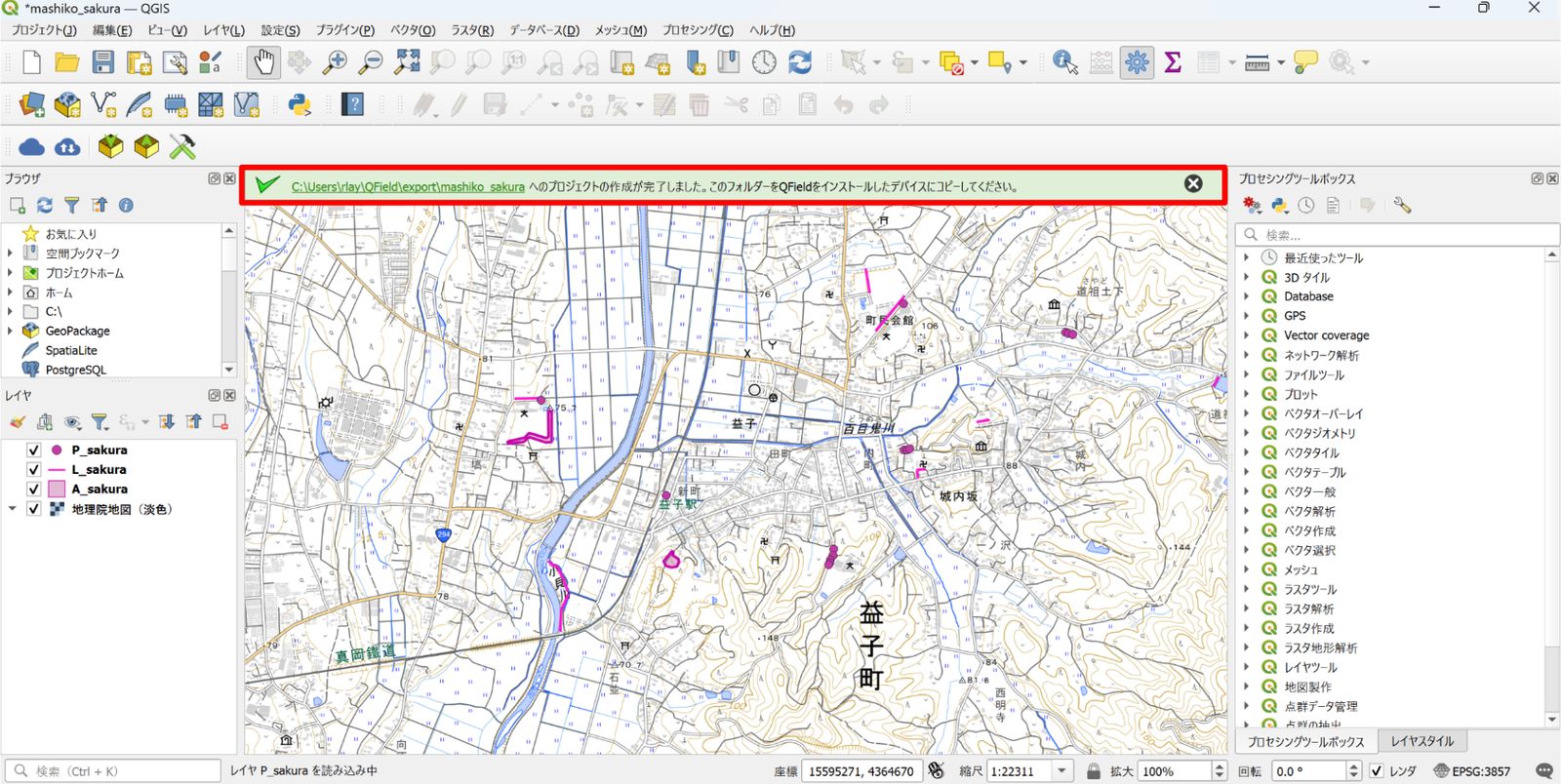Close the Processing Toolbox panel
This screenshot has height=784, width=1561.
coord(1552,178)
